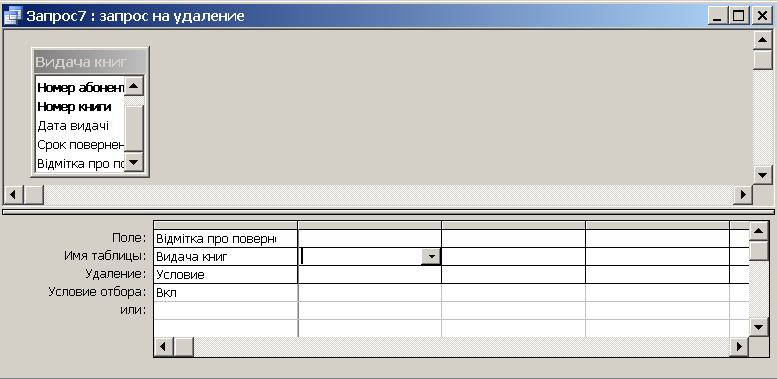Click the 'Вкл' criteria cell
Screen dimensions: 777x379
(226, 292)
